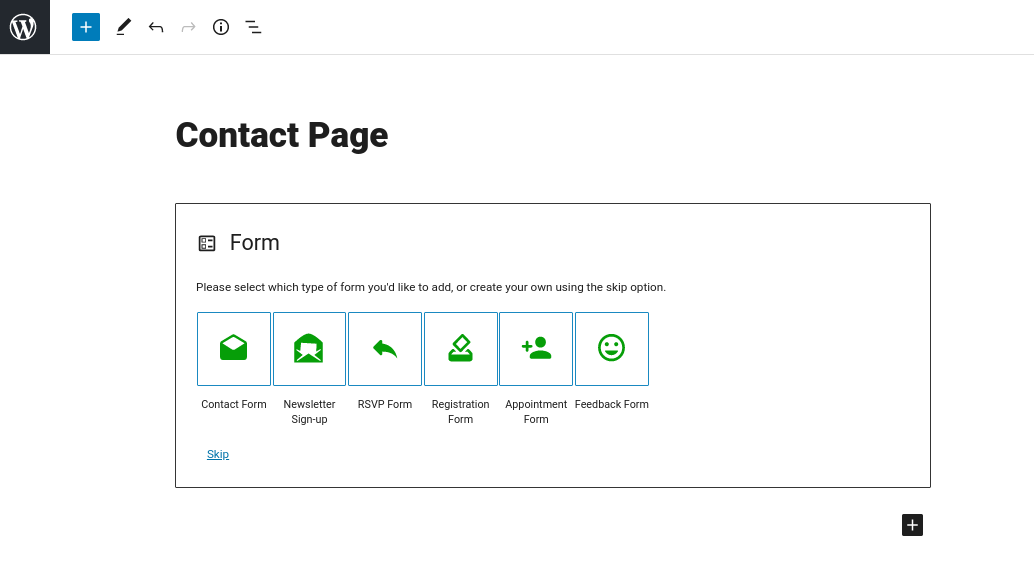The image size is (1034, 587).
Task: Click the WordPress logo icon
Action: click(24, 27)
